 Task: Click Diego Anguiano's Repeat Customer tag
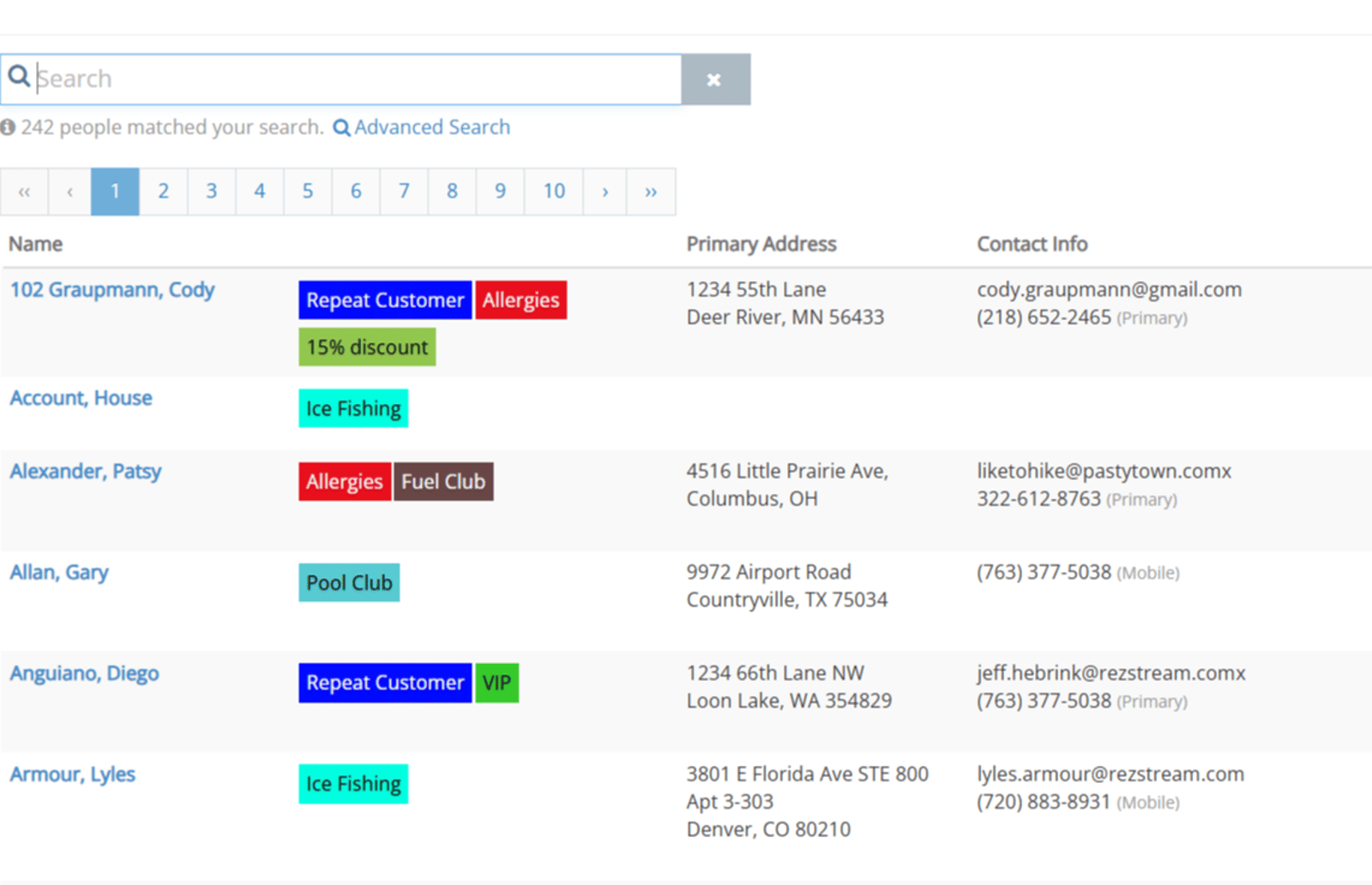tap(385, 683)
